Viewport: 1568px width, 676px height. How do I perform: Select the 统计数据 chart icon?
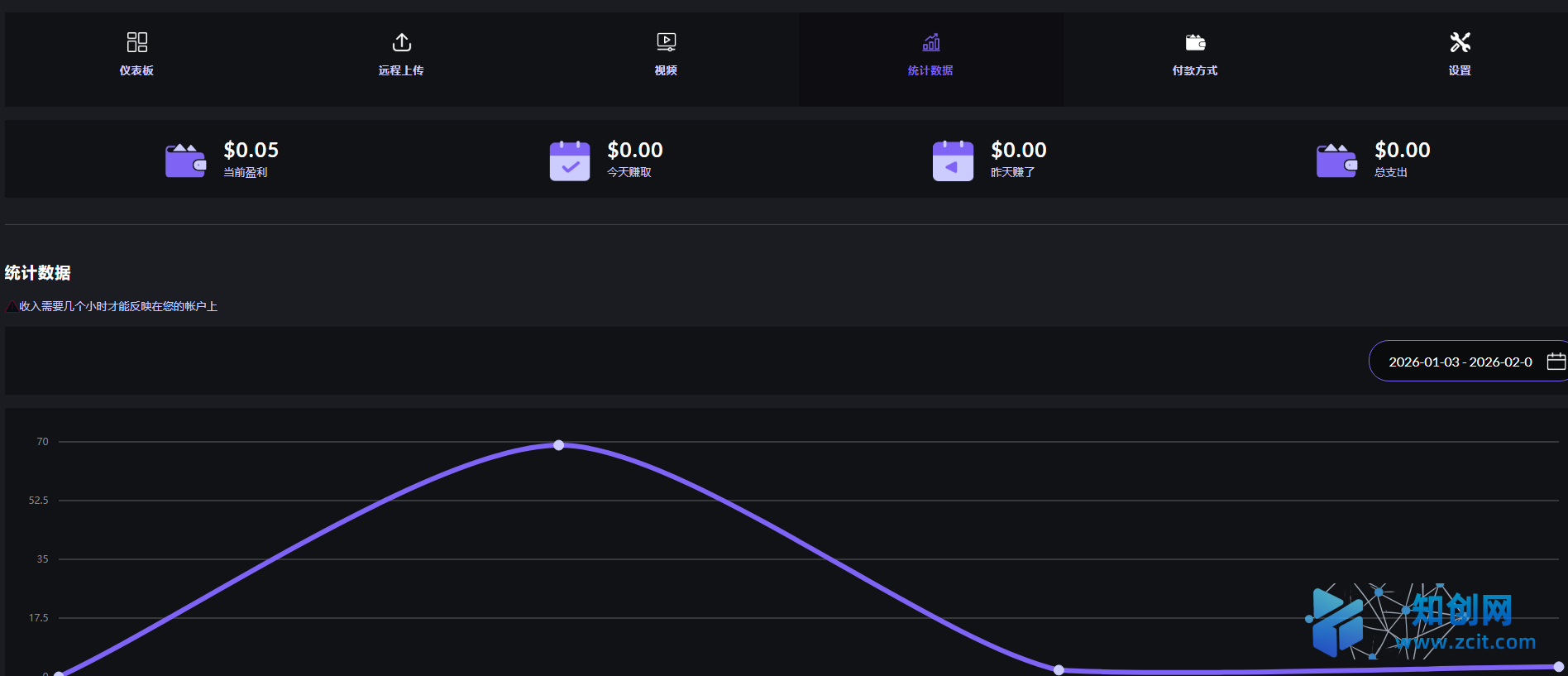(930, 42)
